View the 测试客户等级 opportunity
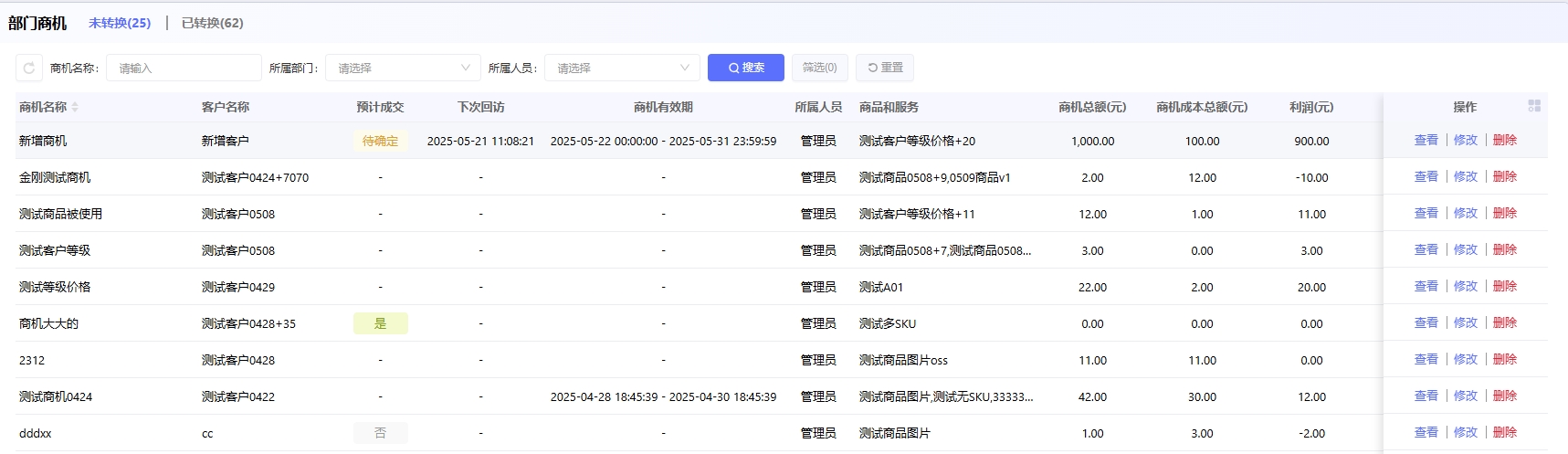 [1426, 250]
